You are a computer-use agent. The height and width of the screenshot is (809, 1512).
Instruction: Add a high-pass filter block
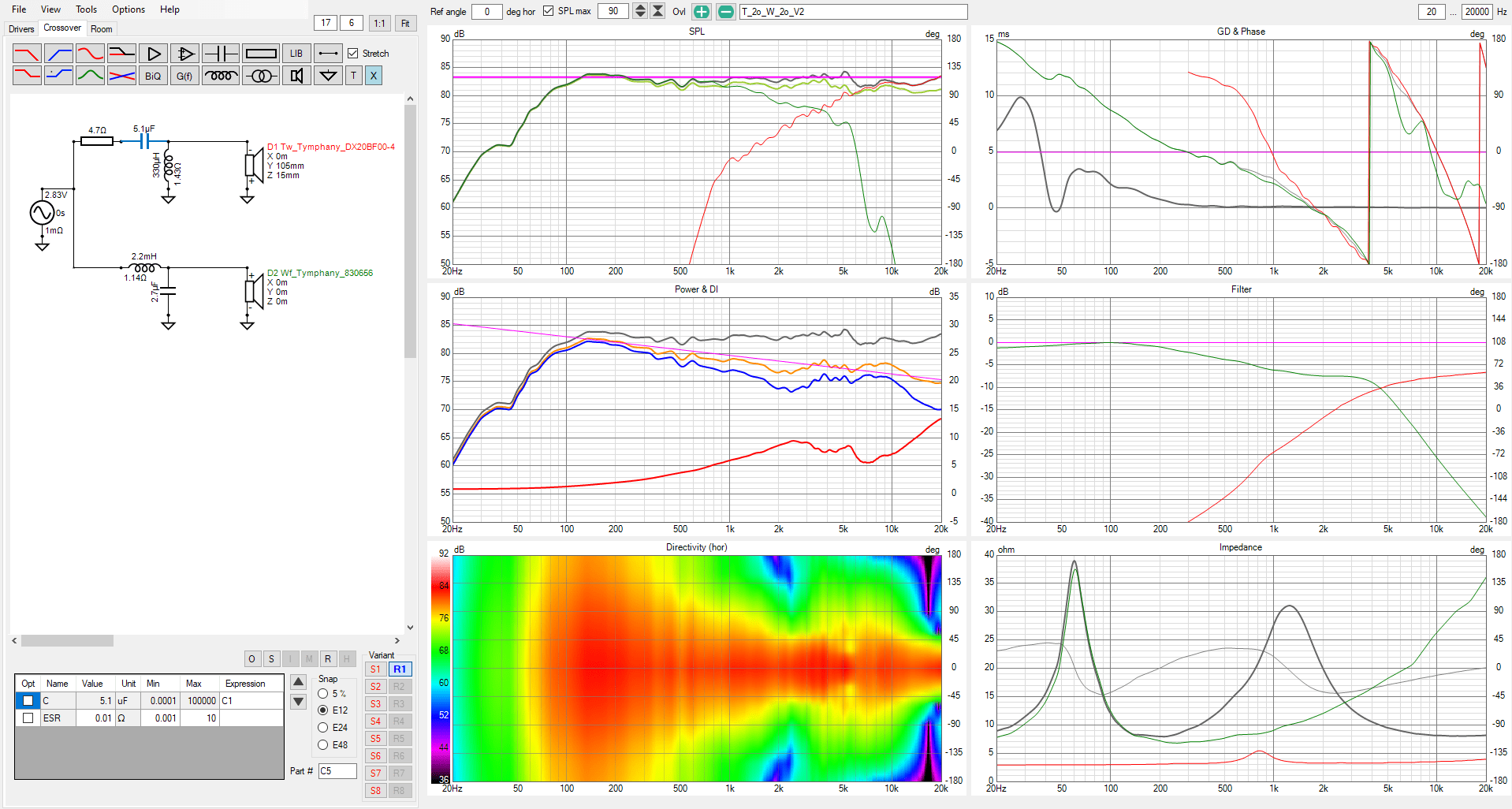pos(58,54)
